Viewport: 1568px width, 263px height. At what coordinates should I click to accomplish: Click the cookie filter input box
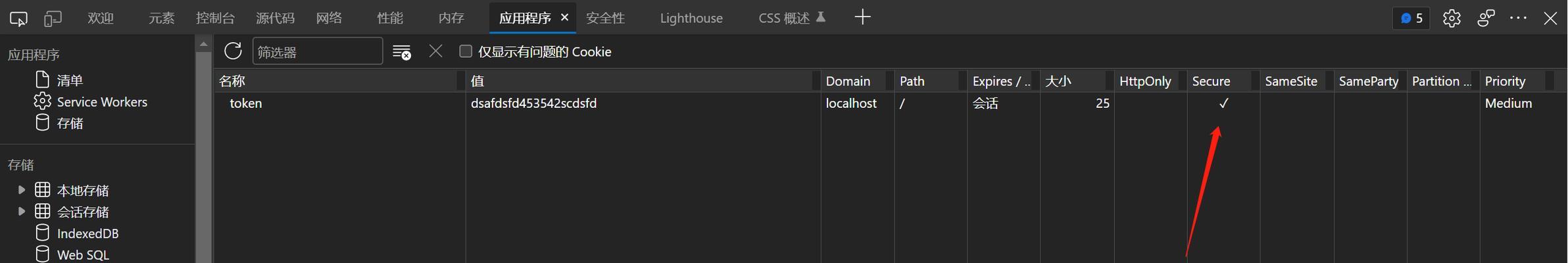pyautogui.click(x=318, y=51)
